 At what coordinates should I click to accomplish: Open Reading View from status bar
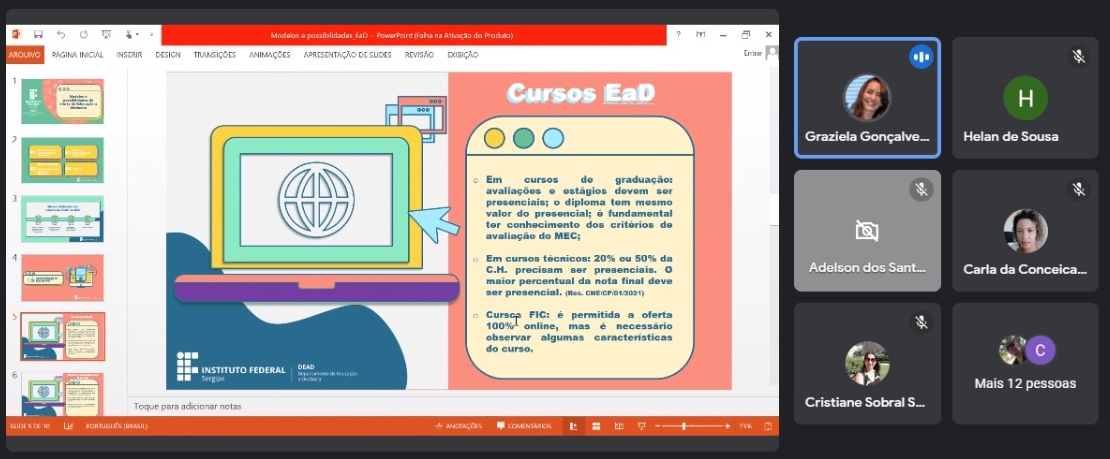(618, 426)
